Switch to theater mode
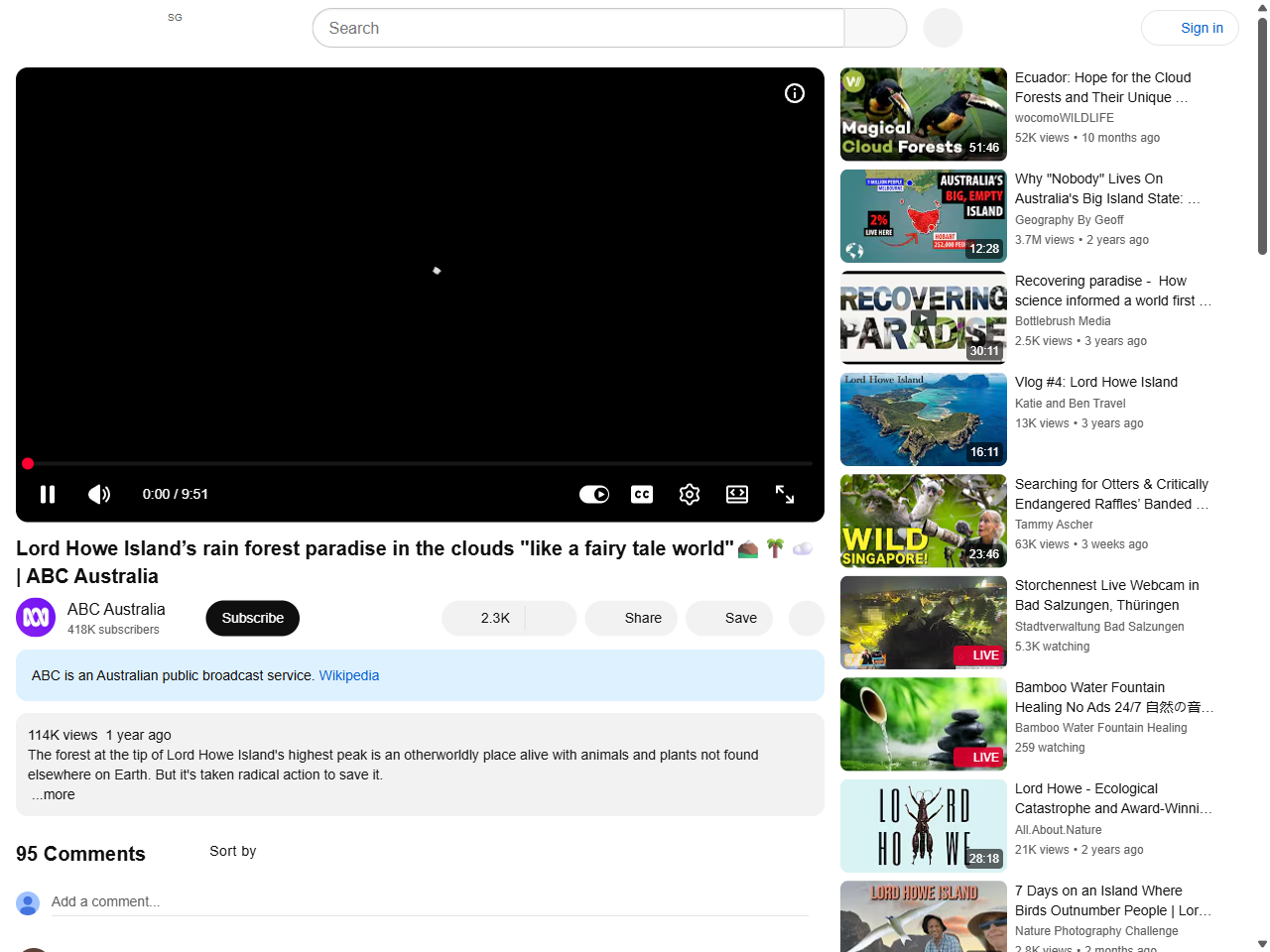The width and height of the screenshot is (1270, 952). click(737, 494)
